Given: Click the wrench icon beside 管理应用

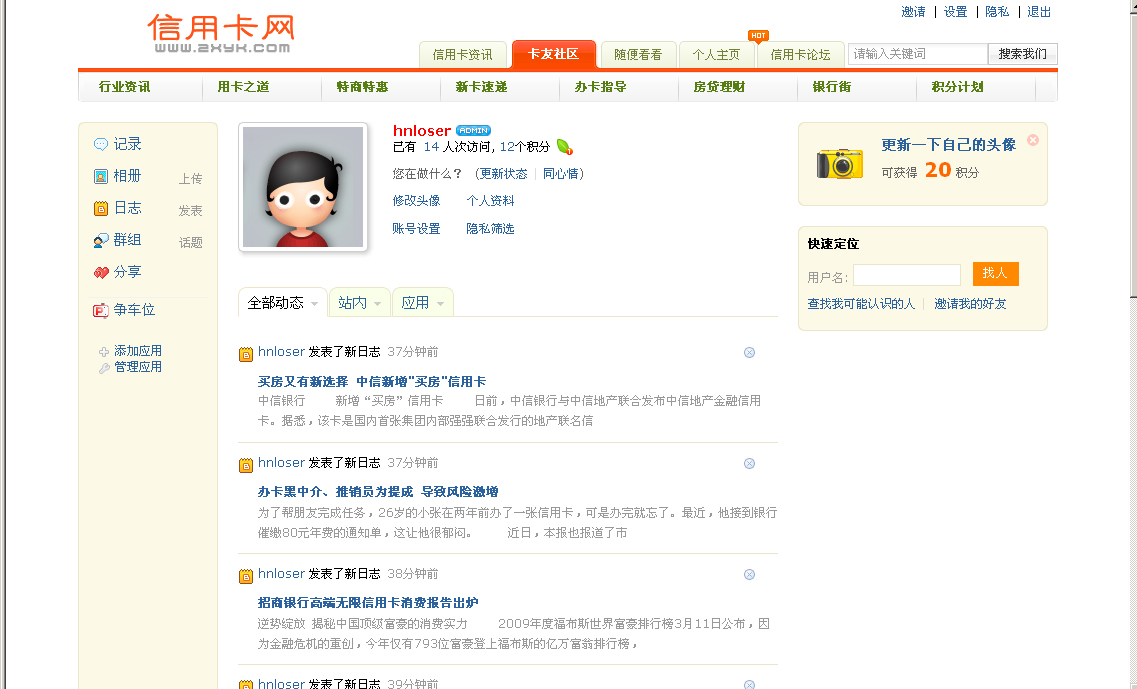Looking at the screenshot, I should point(104,368).
